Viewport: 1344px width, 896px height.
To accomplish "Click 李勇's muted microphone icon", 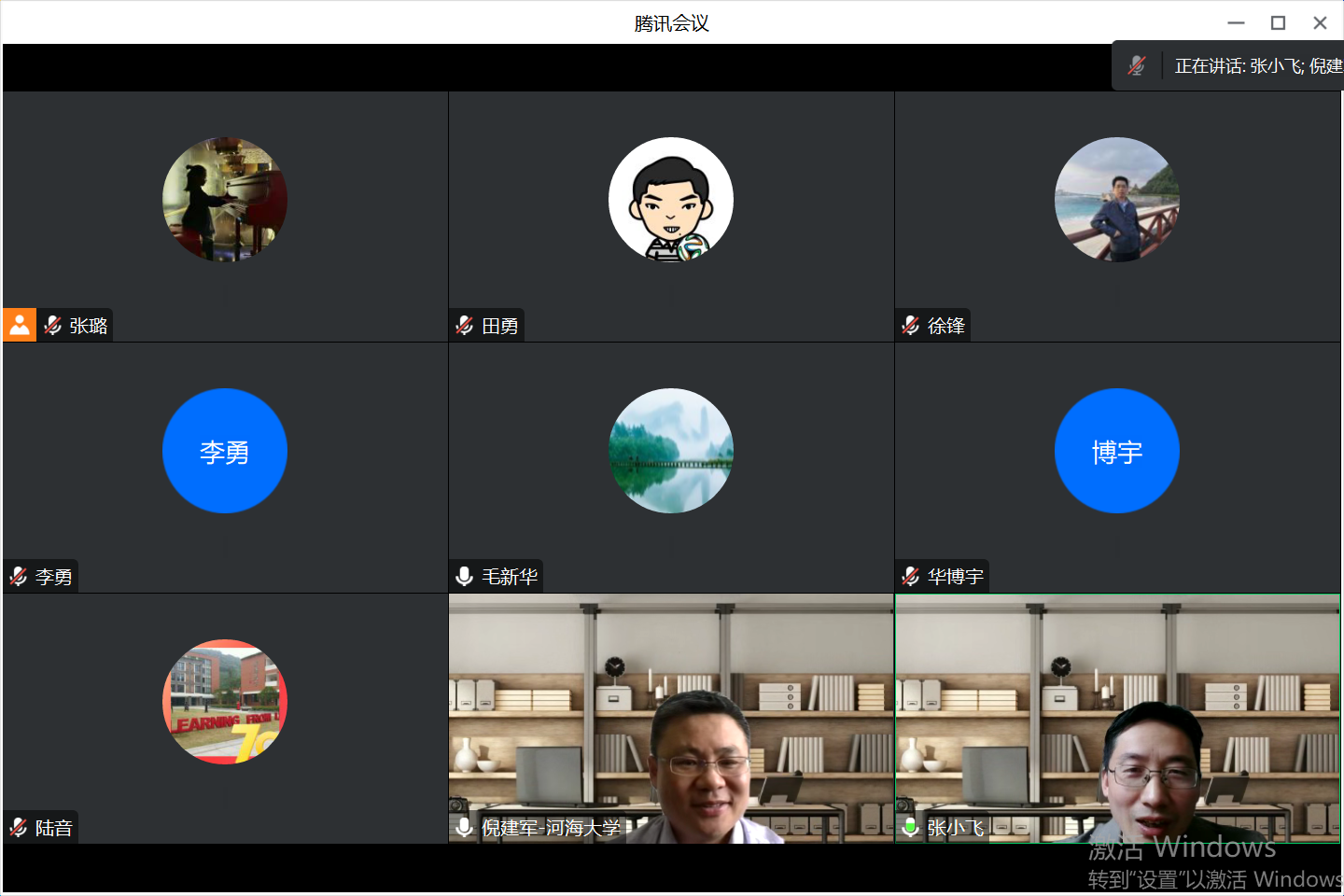I will (19, 577).
